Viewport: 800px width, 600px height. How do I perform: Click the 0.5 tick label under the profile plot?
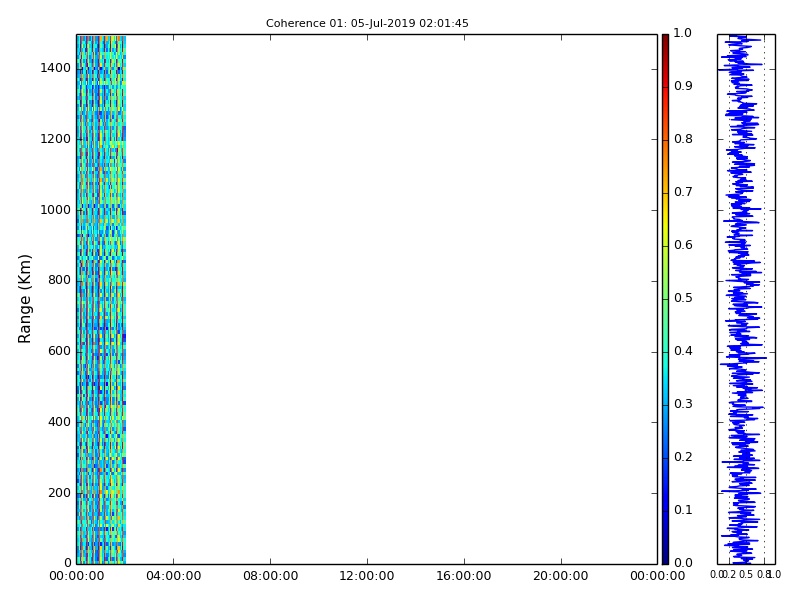746,574
